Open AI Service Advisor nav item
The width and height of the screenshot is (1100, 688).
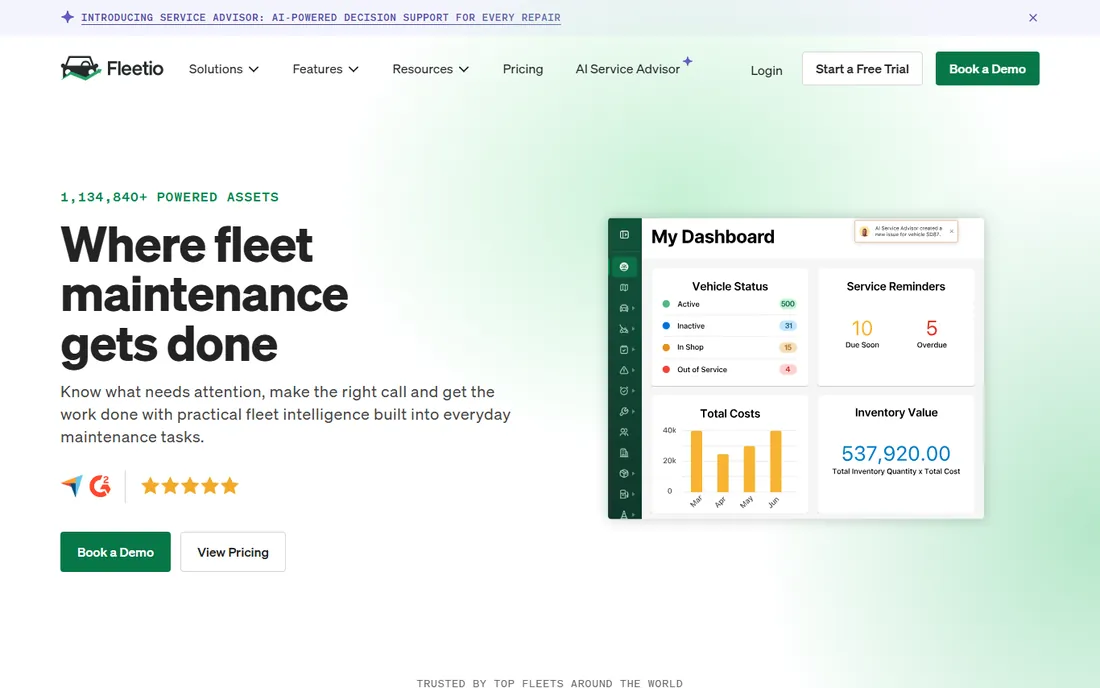628,69
